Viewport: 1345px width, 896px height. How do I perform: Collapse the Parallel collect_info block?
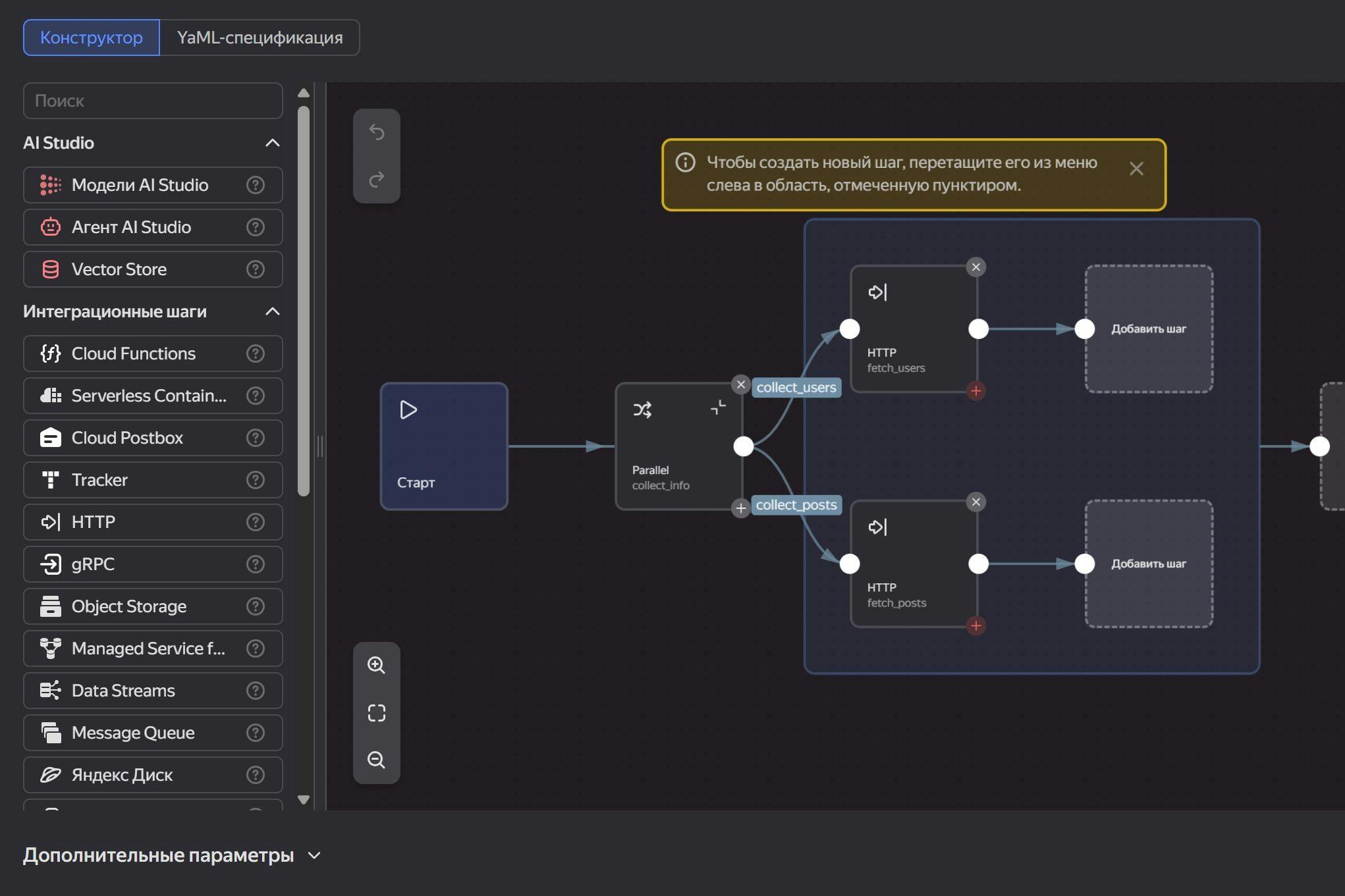(x=718, y=408)
